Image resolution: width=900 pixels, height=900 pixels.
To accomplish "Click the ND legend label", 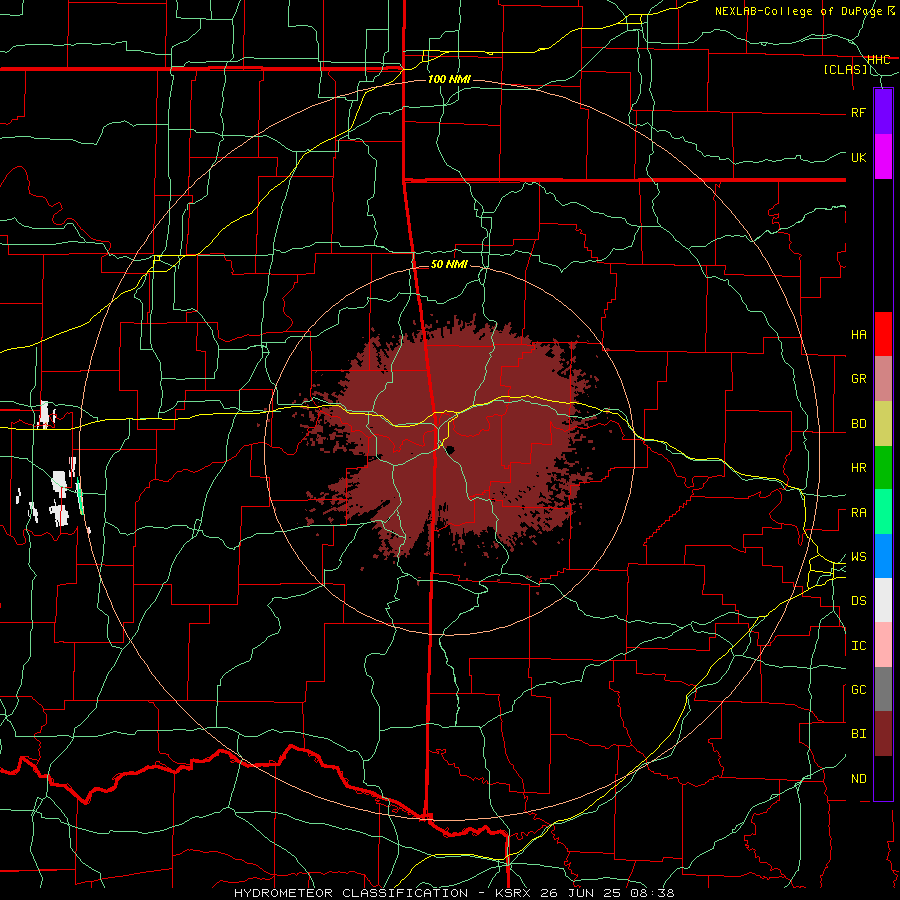I will click(x=858, y=779).
